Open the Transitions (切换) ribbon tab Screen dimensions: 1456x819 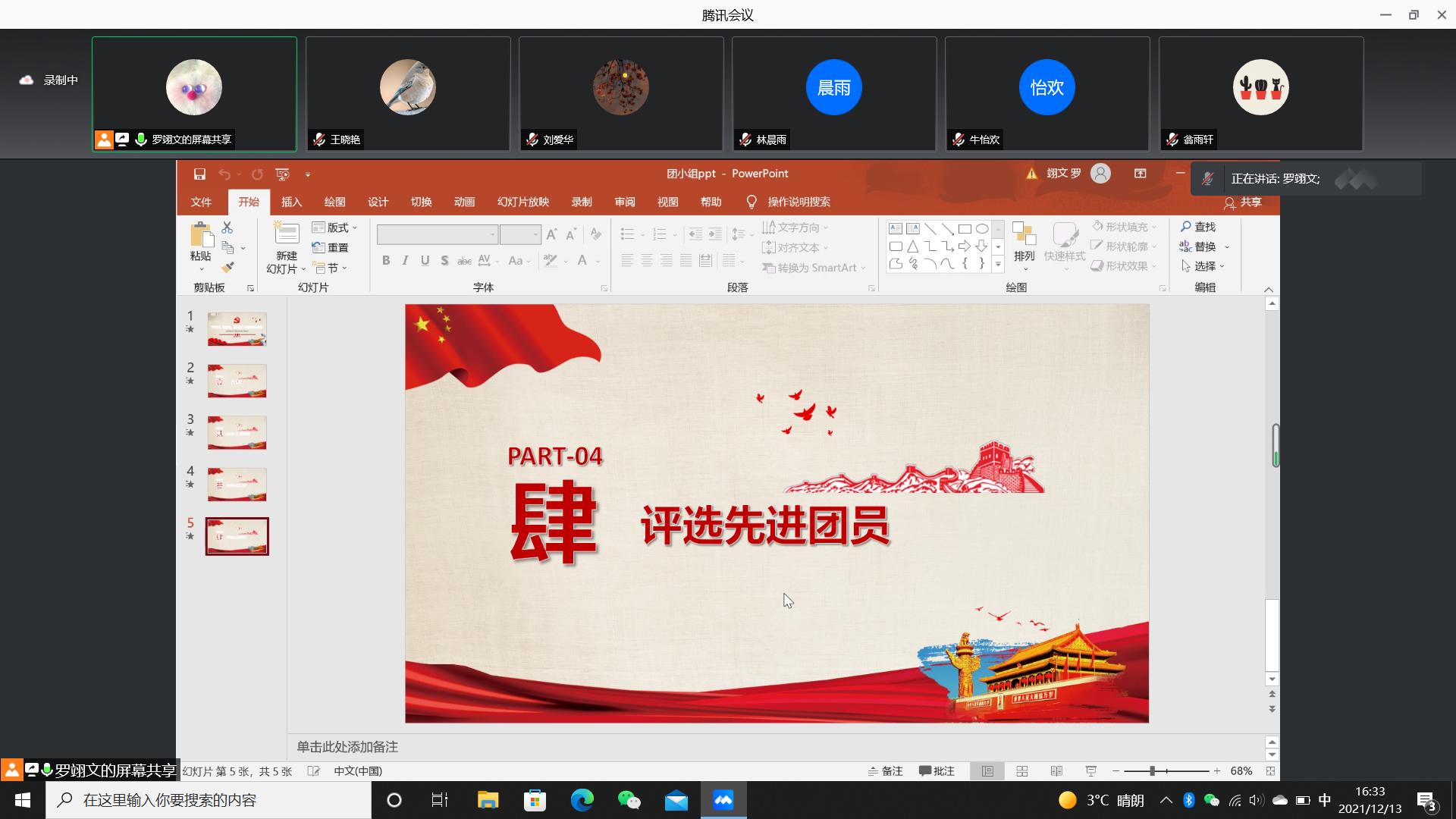coord(422,202)
